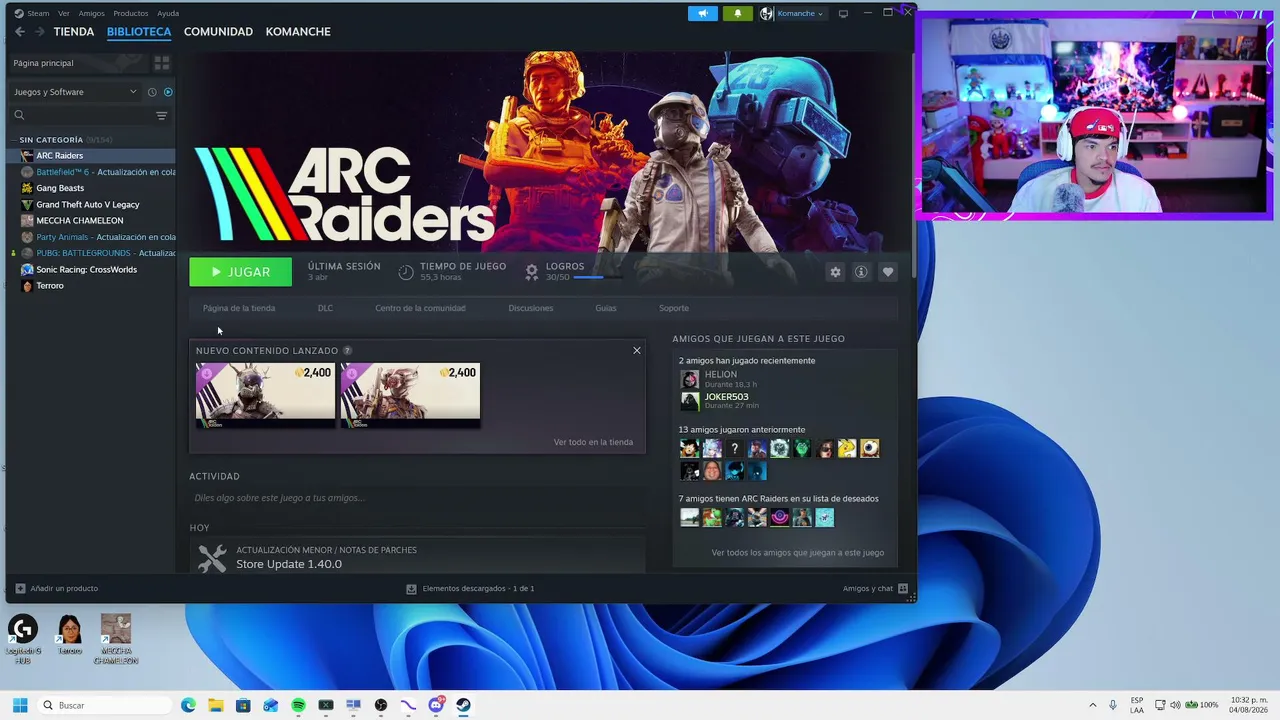Open the DLC link

[325, 308]
